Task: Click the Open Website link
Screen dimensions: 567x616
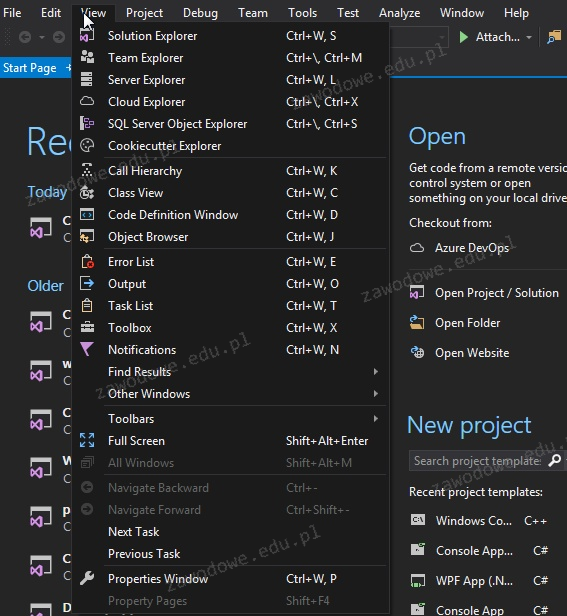Action: point(472,352)
